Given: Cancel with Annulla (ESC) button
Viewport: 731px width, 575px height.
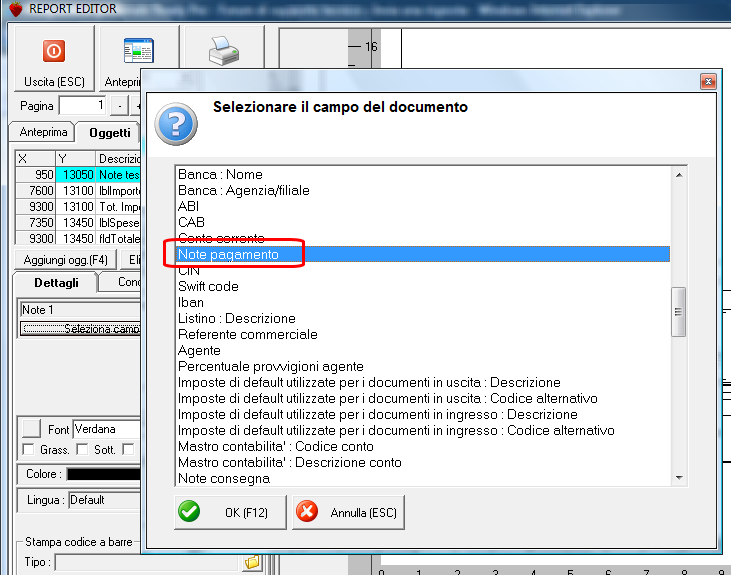Looking at the screenshot, I should coord(348,512).
